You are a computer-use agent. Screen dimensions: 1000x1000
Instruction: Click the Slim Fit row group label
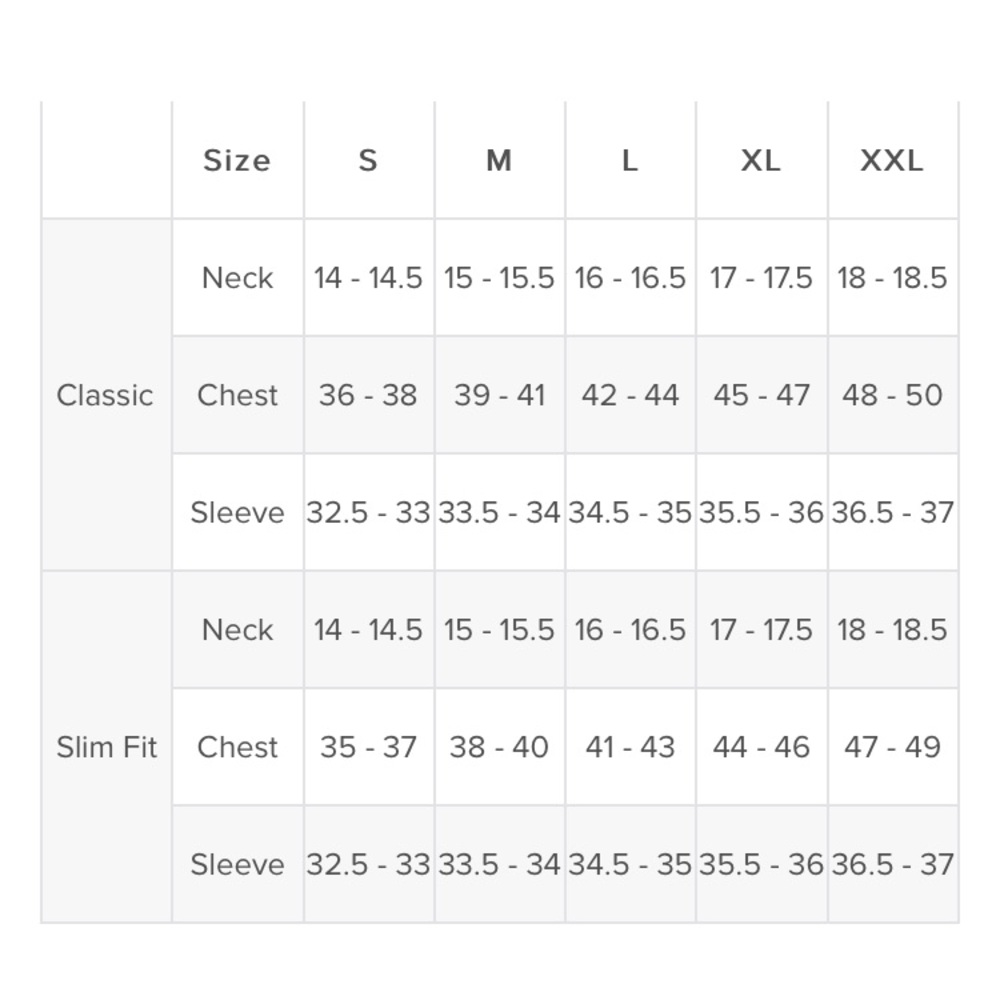pyautogui.click(x=107, y=747)
